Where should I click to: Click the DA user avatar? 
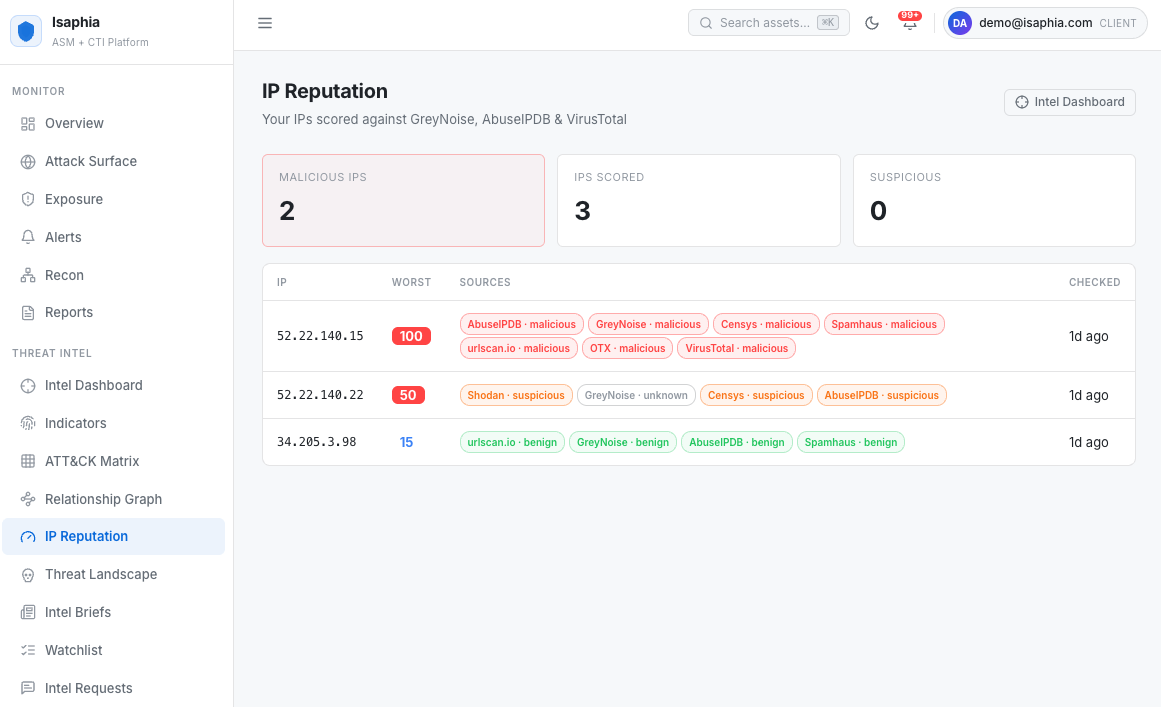(x=960, y=23)
